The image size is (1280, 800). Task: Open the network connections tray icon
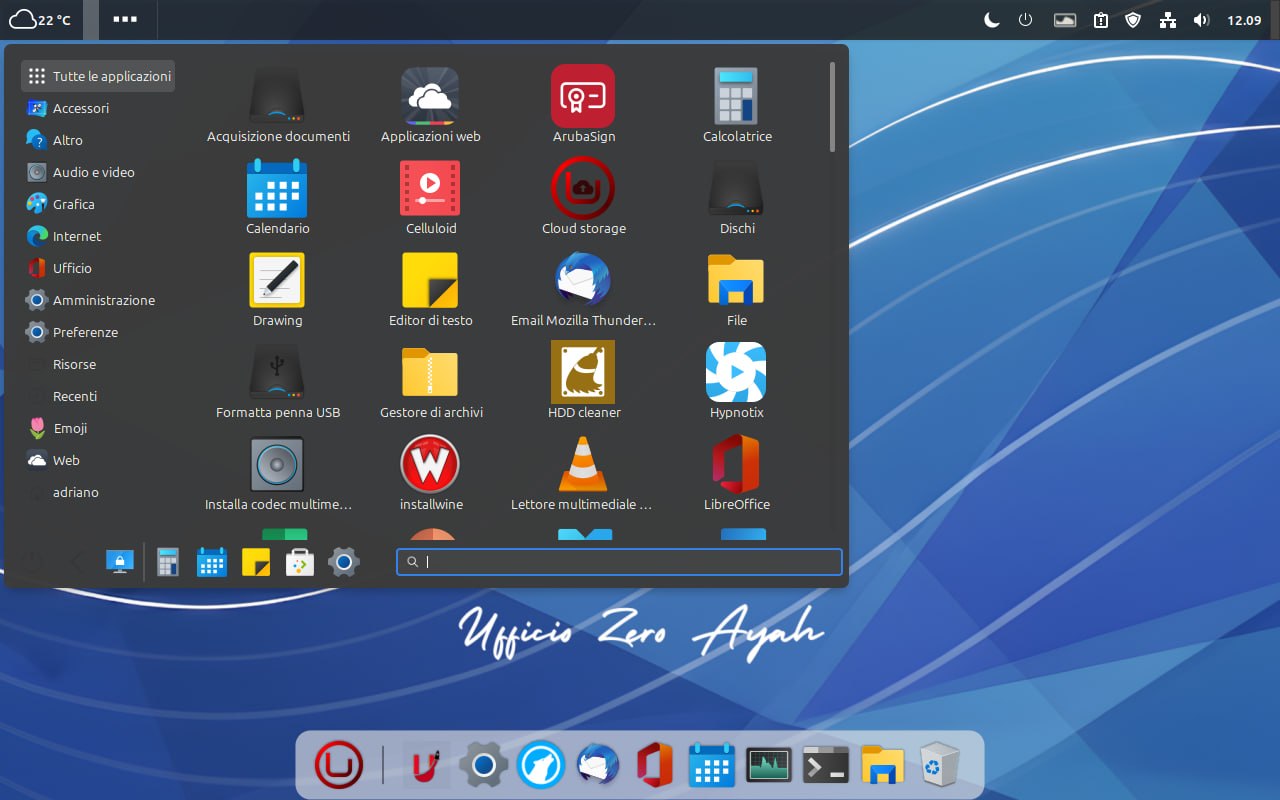point(1167,20)
